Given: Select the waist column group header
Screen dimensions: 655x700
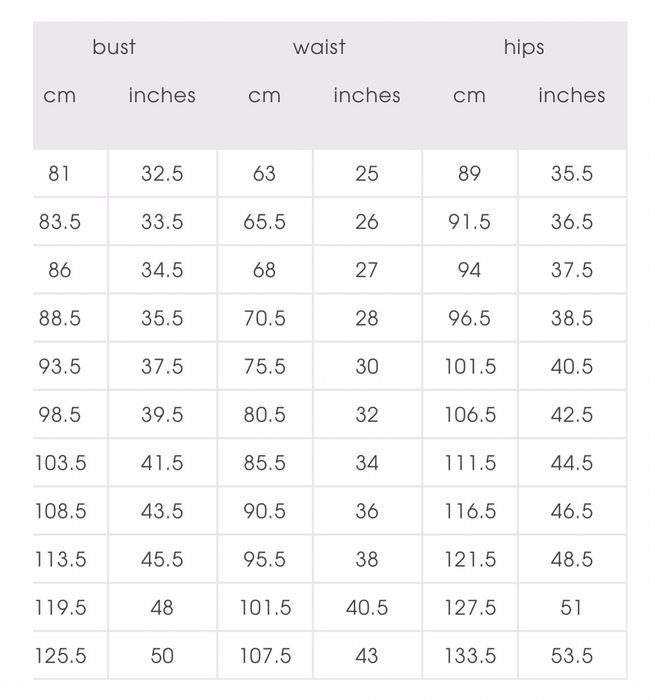Looking at the screenshot, I should pyautogui.click(x=318, y=47).
